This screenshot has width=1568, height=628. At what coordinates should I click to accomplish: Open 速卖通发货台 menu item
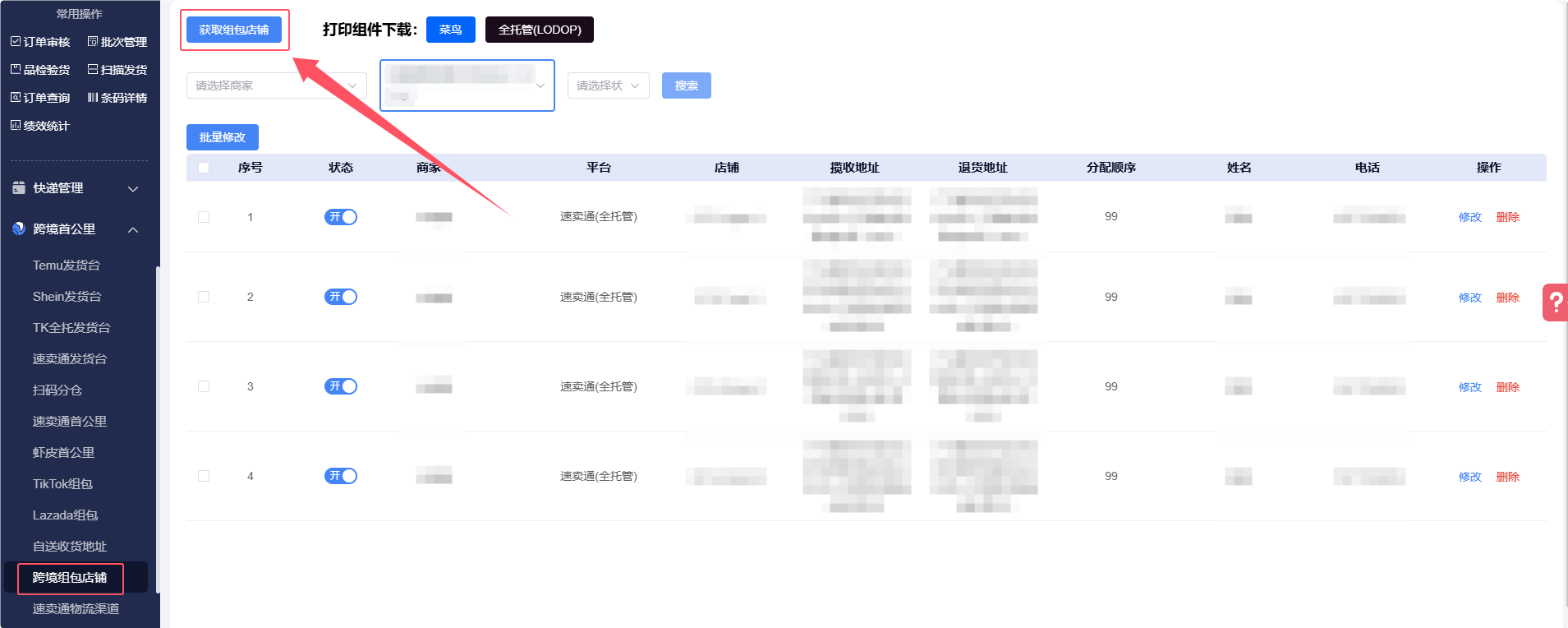(x=70, y=359)
